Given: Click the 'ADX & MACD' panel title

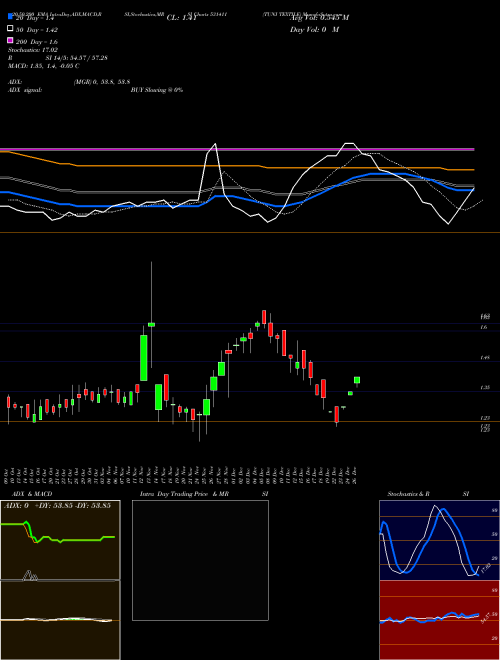Looking at the screenshot, I should (32, 494).
